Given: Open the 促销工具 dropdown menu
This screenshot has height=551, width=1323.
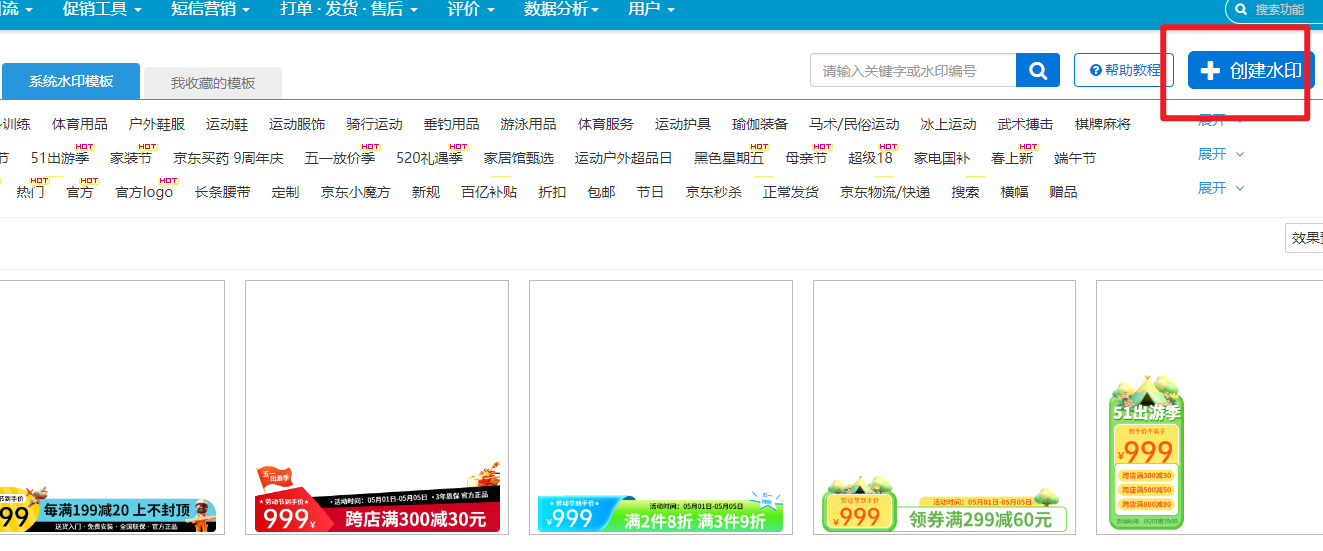Looking at the screenshot, I should pos(101,9).
